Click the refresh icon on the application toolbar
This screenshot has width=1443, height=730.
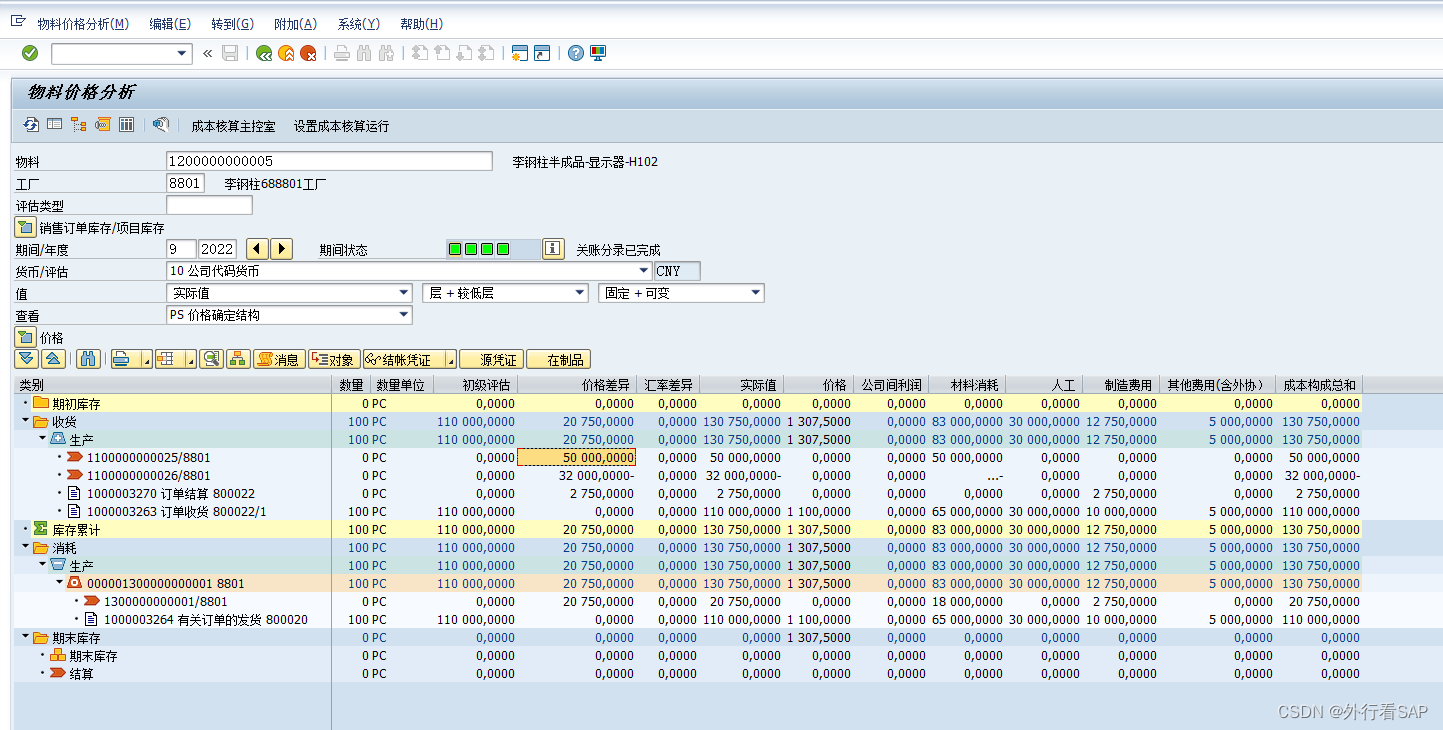pyautogui.click(x=29, y=124)
